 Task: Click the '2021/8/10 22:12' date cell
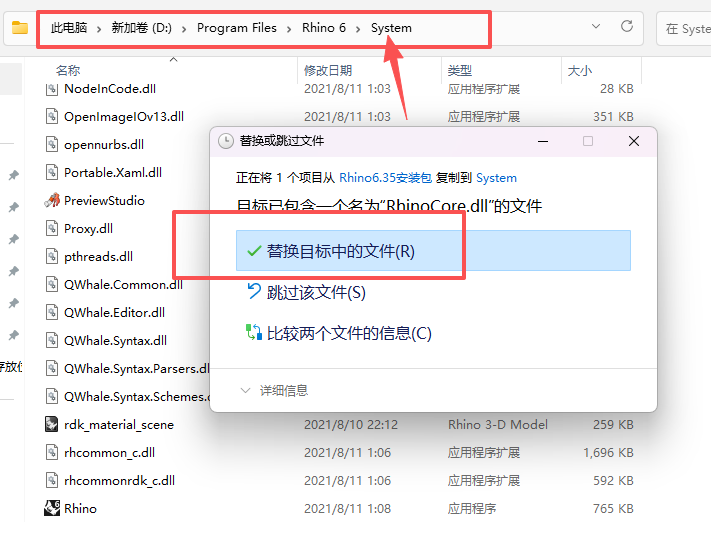click(x=351, y=424)
